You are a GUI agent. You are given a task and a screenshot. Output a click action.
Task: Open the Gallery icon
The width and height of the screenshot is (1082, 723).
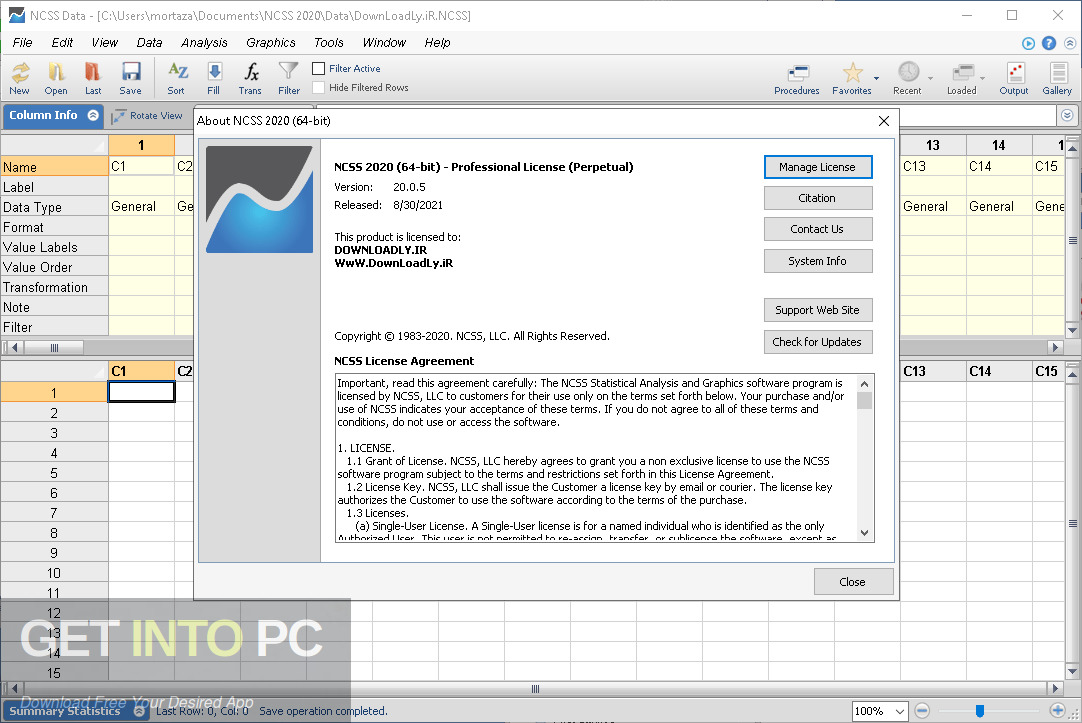pyautogui.click(x=1057, y=79)
